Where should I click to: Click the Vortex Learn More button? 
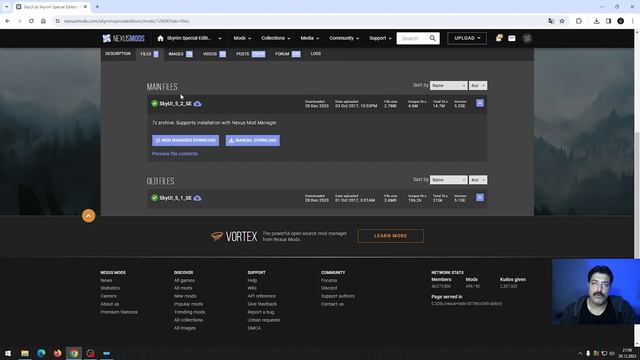point(391,236)
